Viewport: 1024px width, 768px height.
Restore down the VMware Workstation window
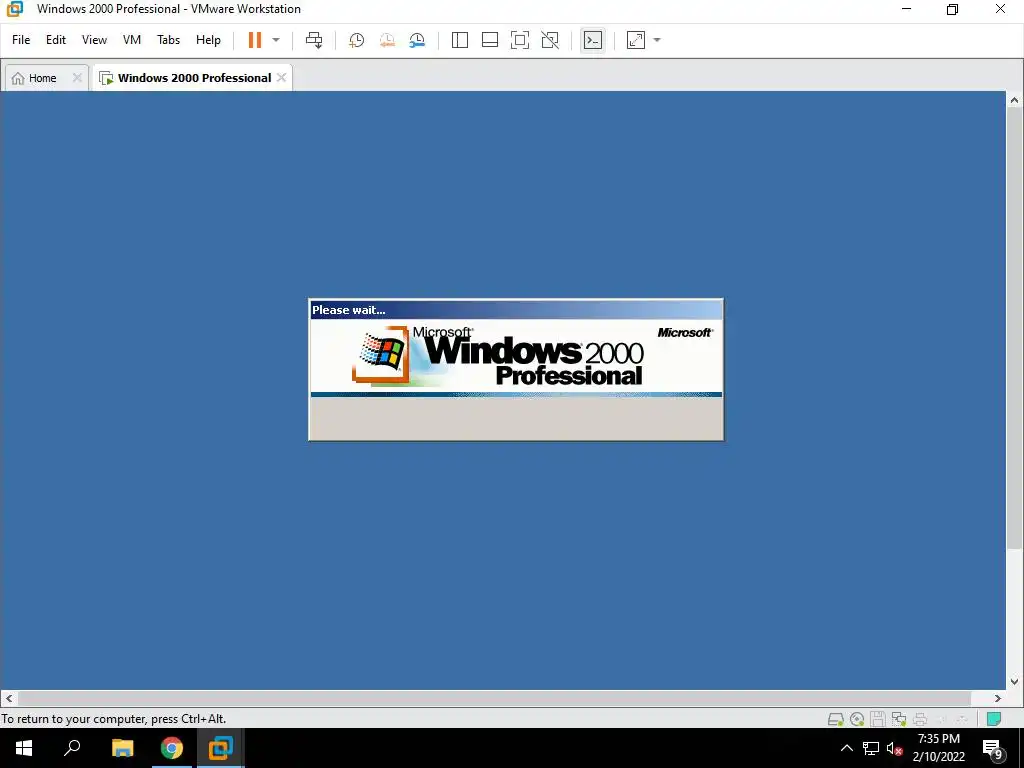953,9
